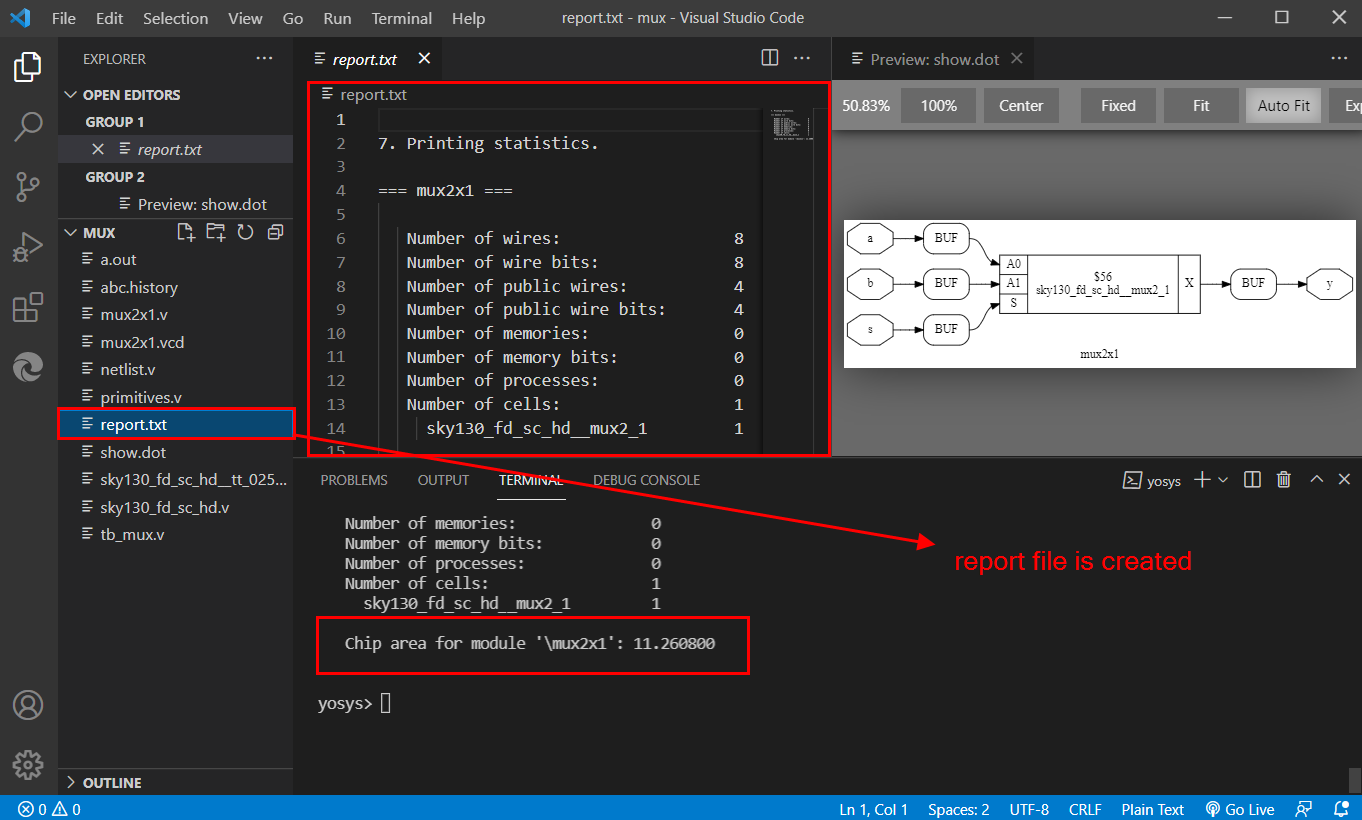The image size is (1362, 820).
Task: Open errors and warnings count in status bar
Action: pyautogui.click(x=50, y=809)
